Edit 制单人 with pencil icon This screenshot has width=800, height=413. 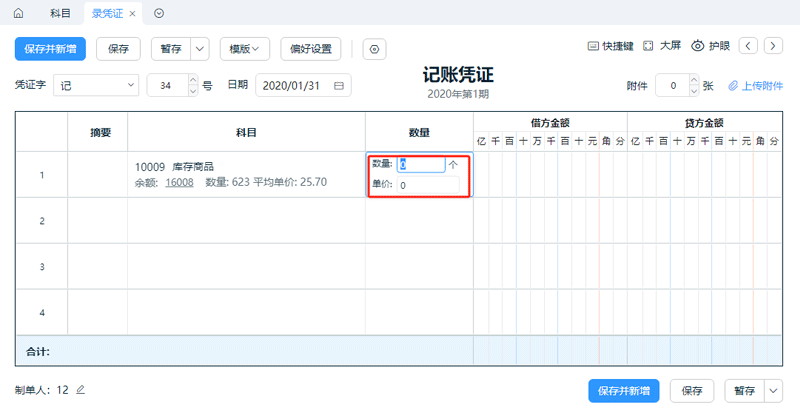tap(80, 390)
